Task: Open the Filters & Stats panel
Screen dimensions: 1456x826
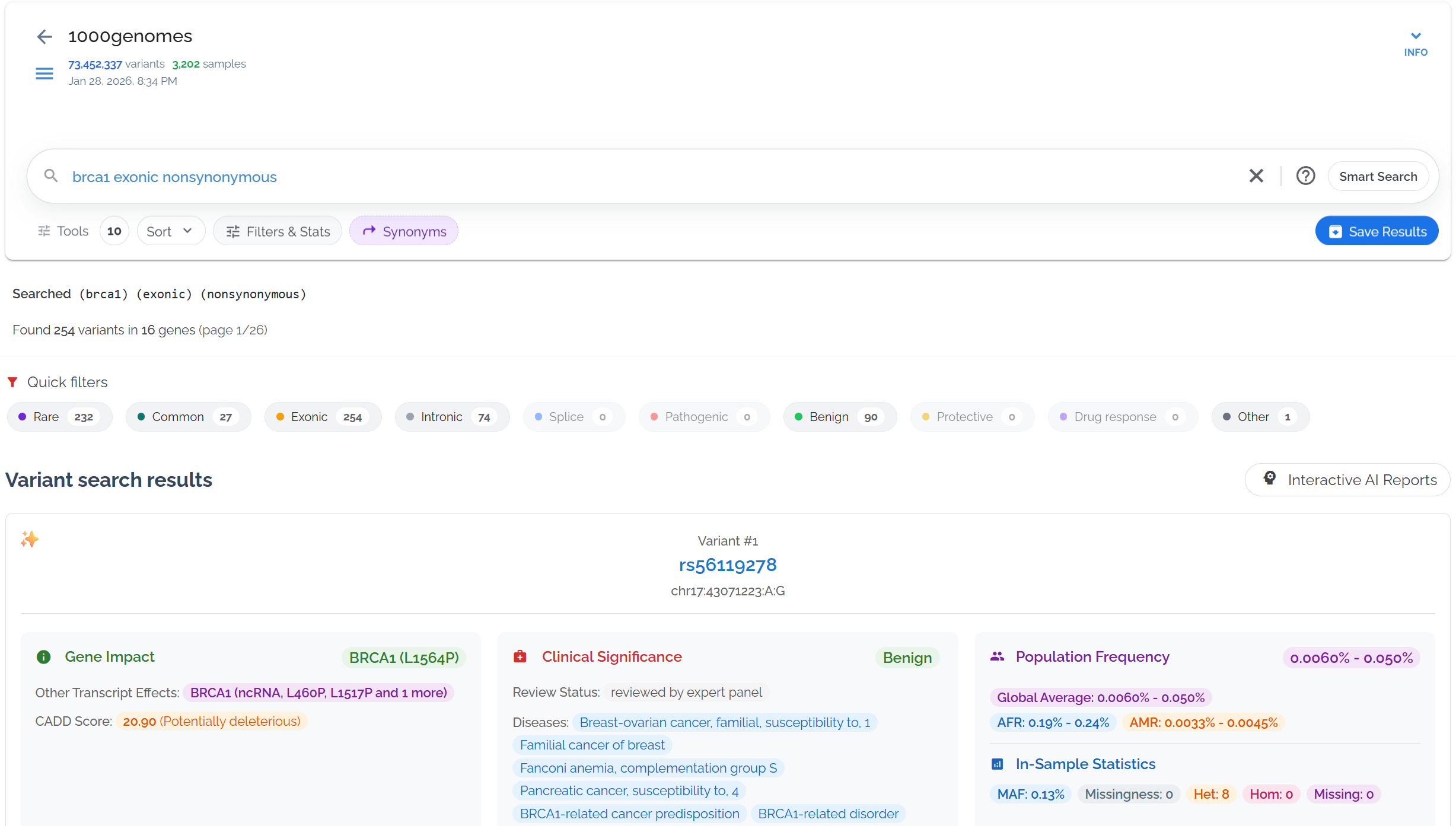Action: tap(278, 231)
